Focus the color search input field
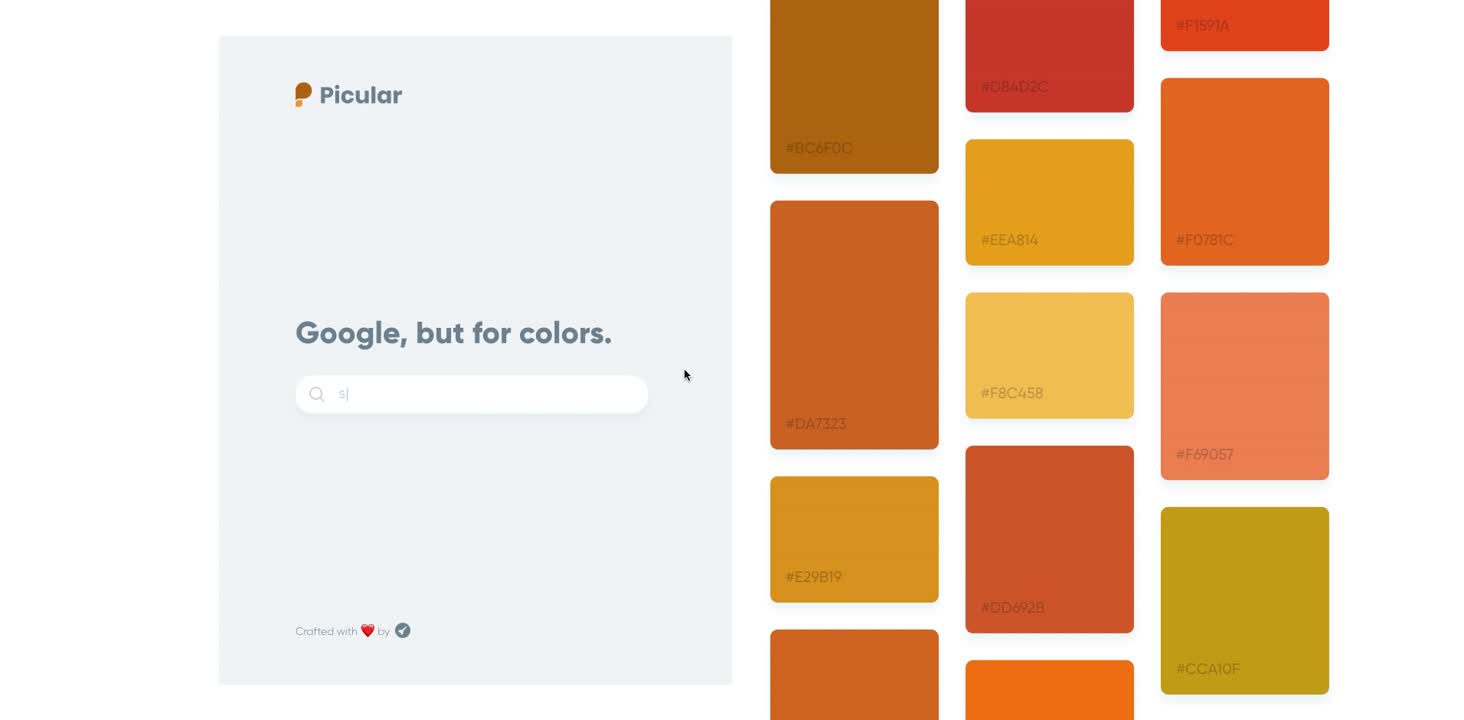This screenshot has width=1464, height=720. tap(472, 394)
